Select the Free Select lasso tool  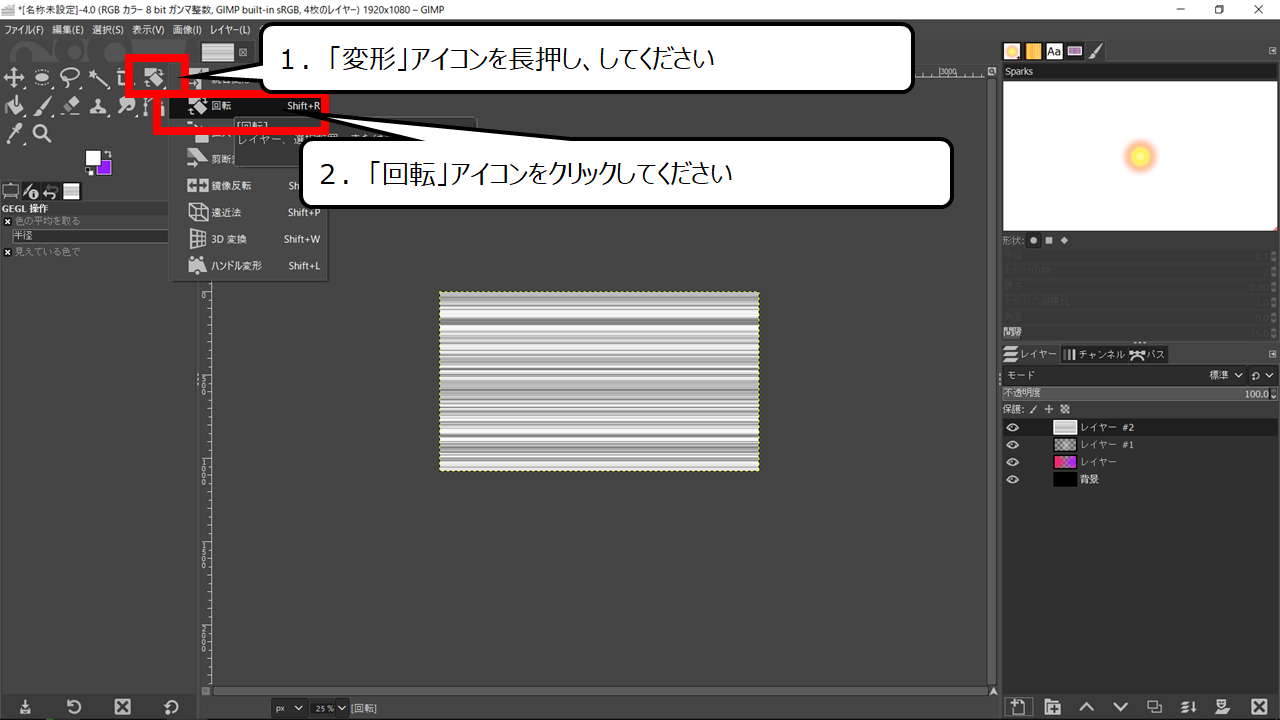click(71, 77)
